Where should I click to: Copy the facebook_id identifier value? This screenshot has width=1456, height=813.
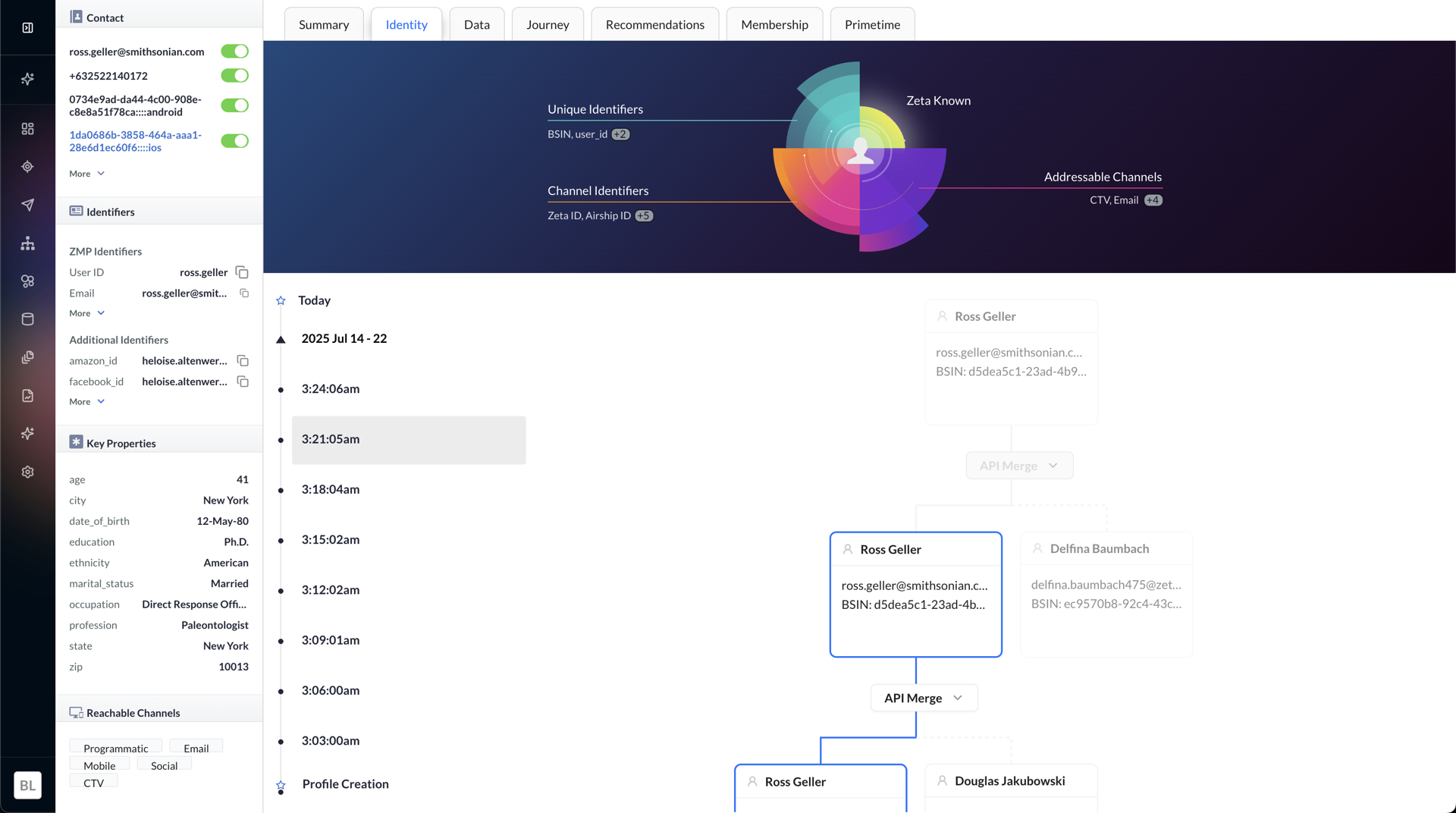(x=243, y=381)
